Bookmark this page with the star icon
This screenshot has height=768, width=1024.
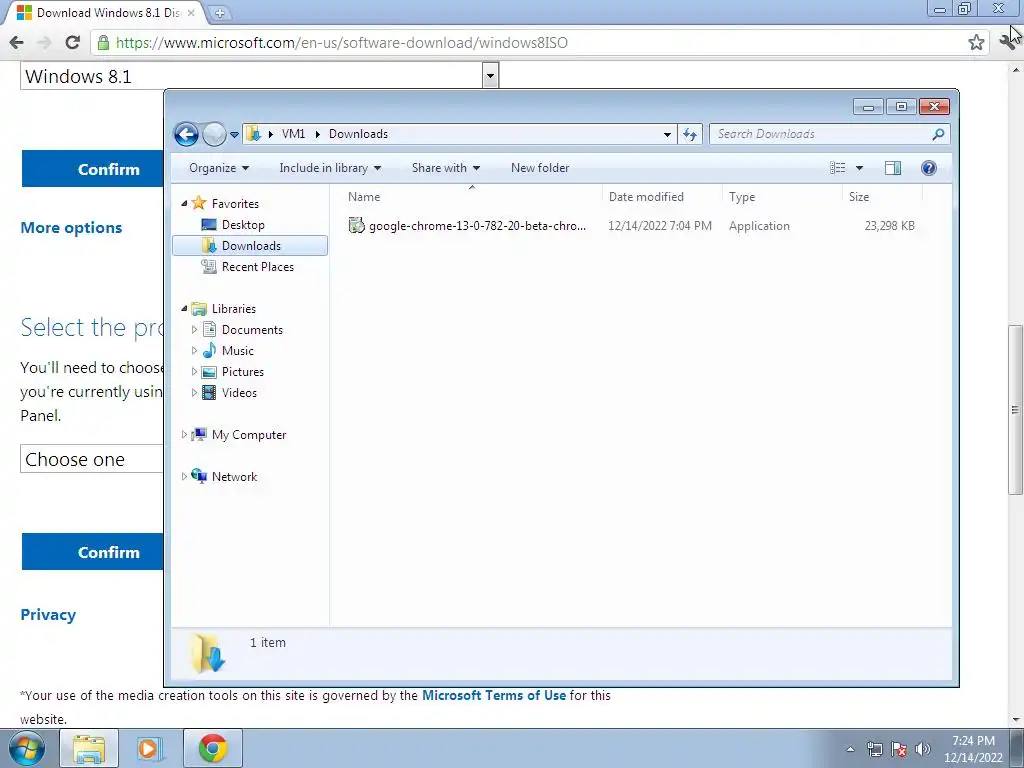[976, 42]
